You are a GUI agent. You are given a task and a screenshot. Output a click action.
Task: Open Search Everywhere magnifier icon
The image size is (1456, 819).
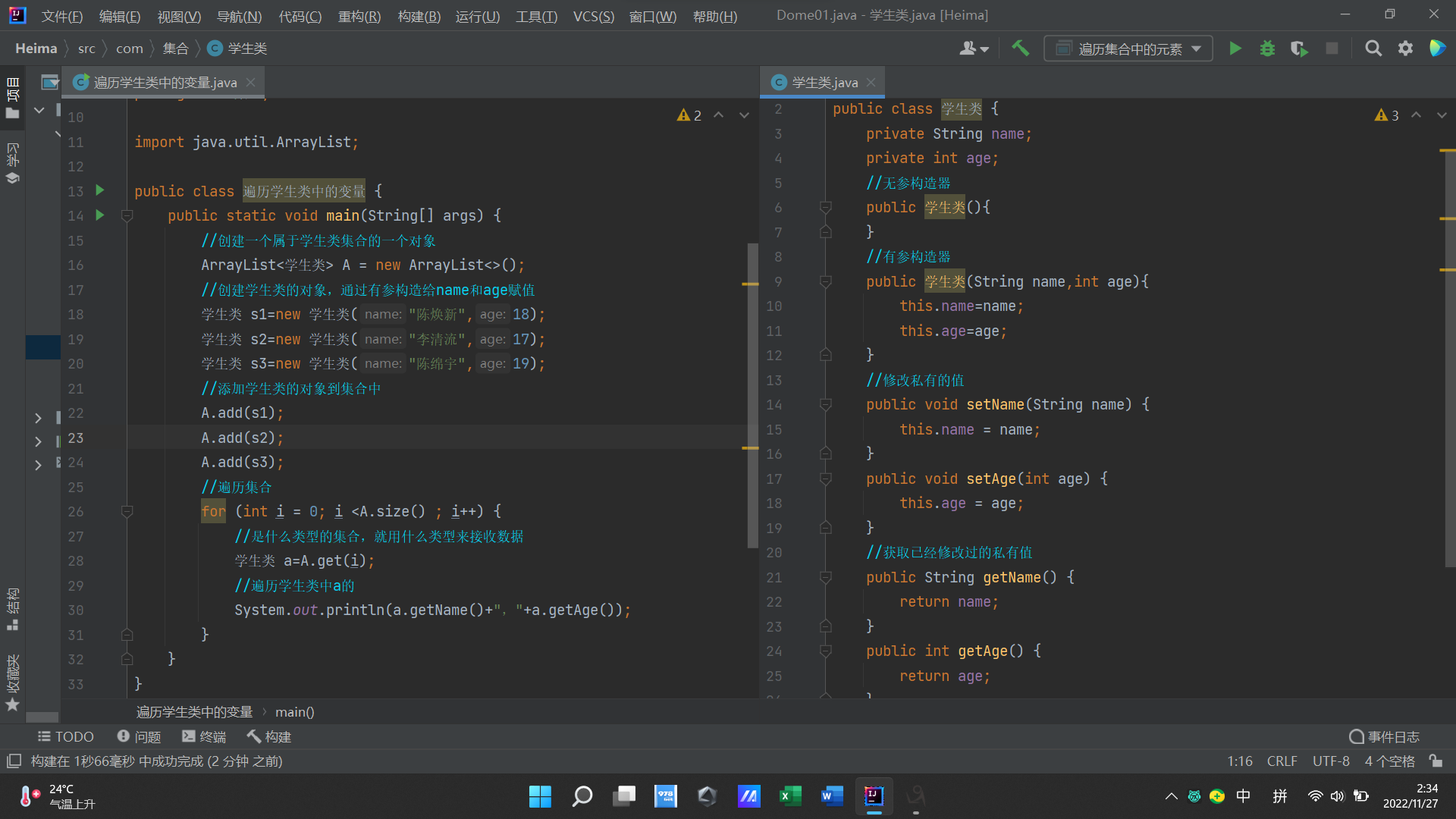tap(1373, 49)
